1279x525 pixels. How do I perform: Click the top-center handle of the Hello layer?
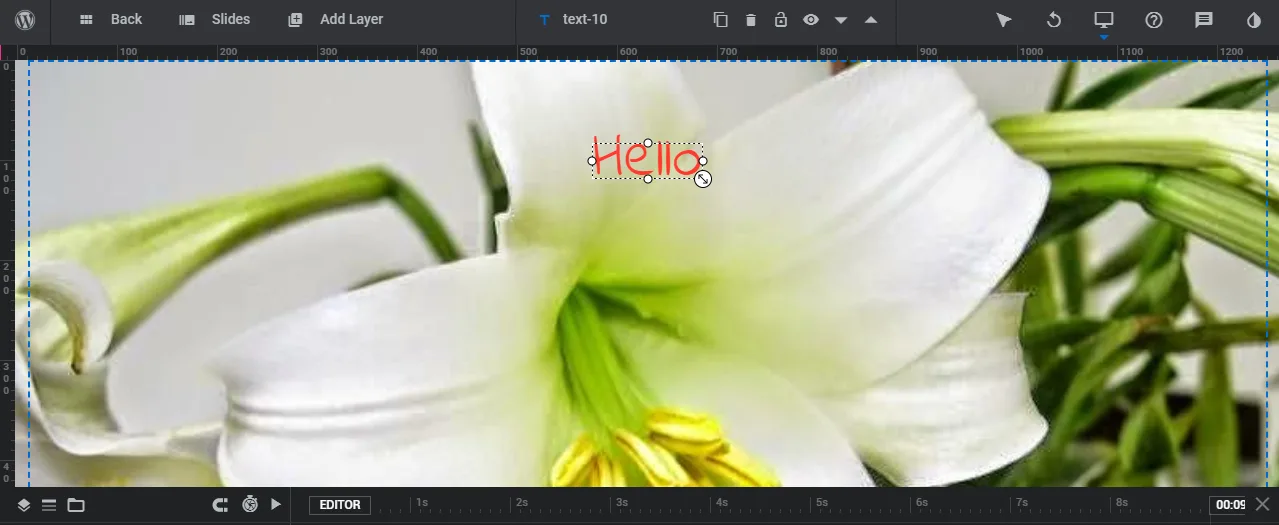click(x=648, y=143)
